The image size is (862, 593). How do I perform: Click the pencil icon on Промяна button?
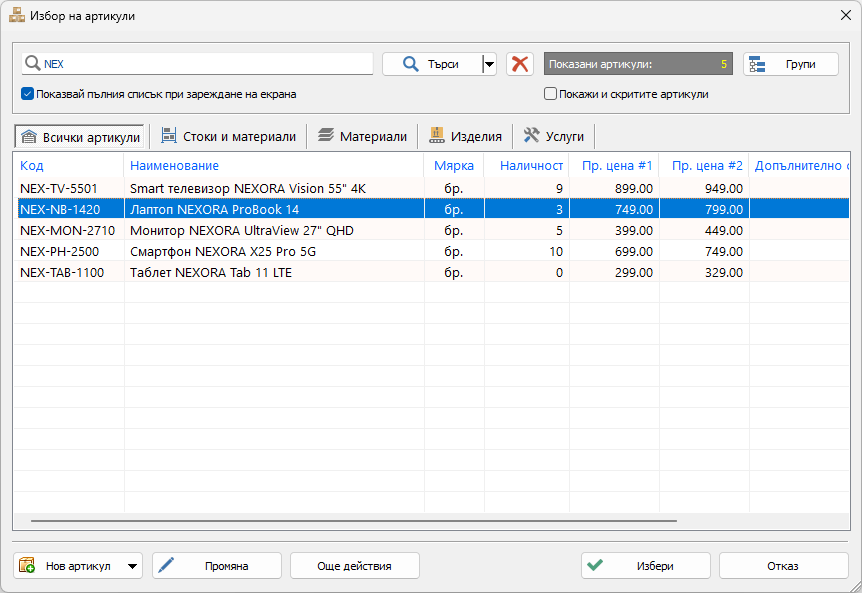[166, 565]
